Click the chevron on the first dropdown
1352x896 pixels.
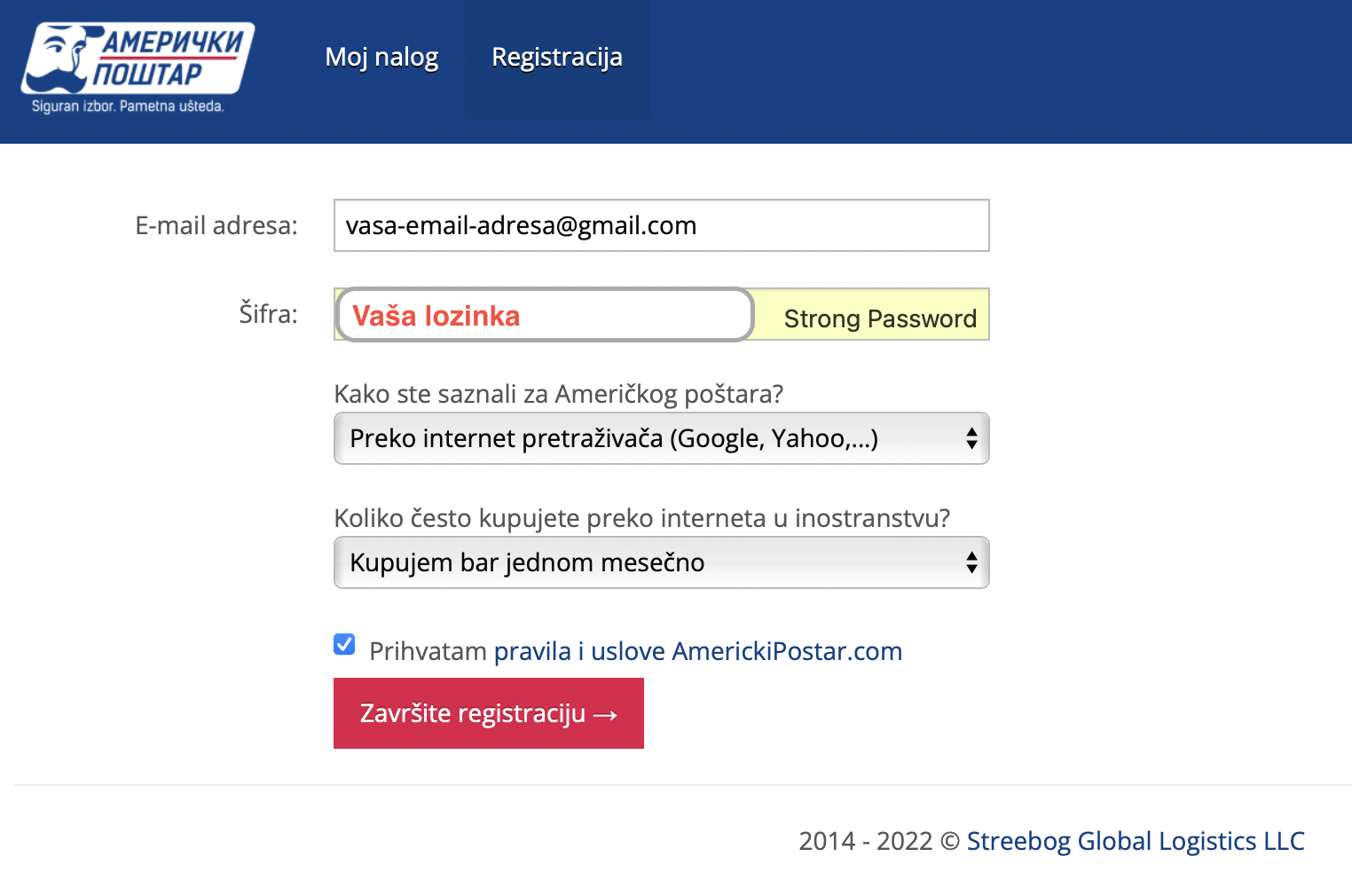point(971,438)
